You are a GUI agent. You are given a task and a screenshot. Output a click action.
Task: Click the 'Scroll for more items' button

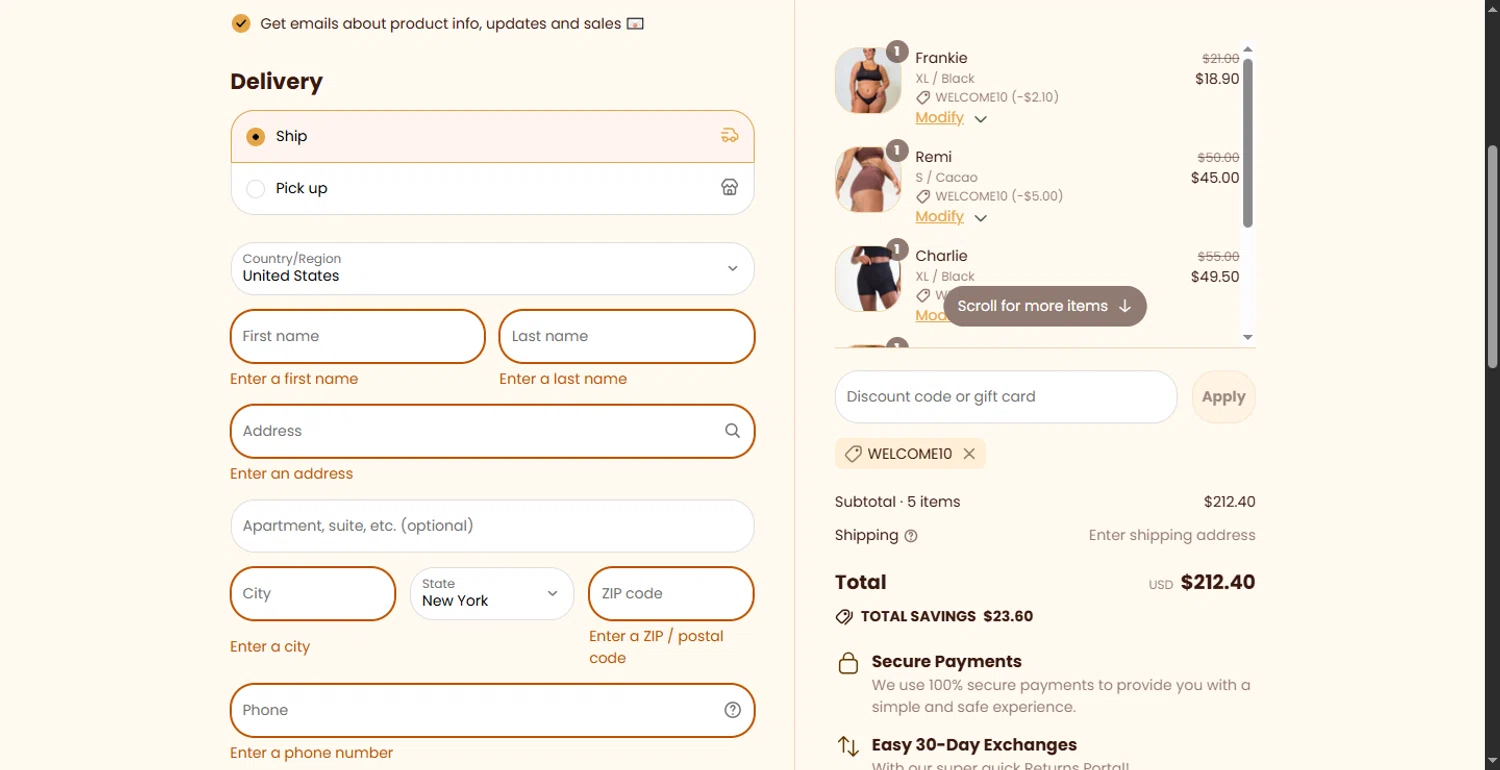tap(1045, 306)
